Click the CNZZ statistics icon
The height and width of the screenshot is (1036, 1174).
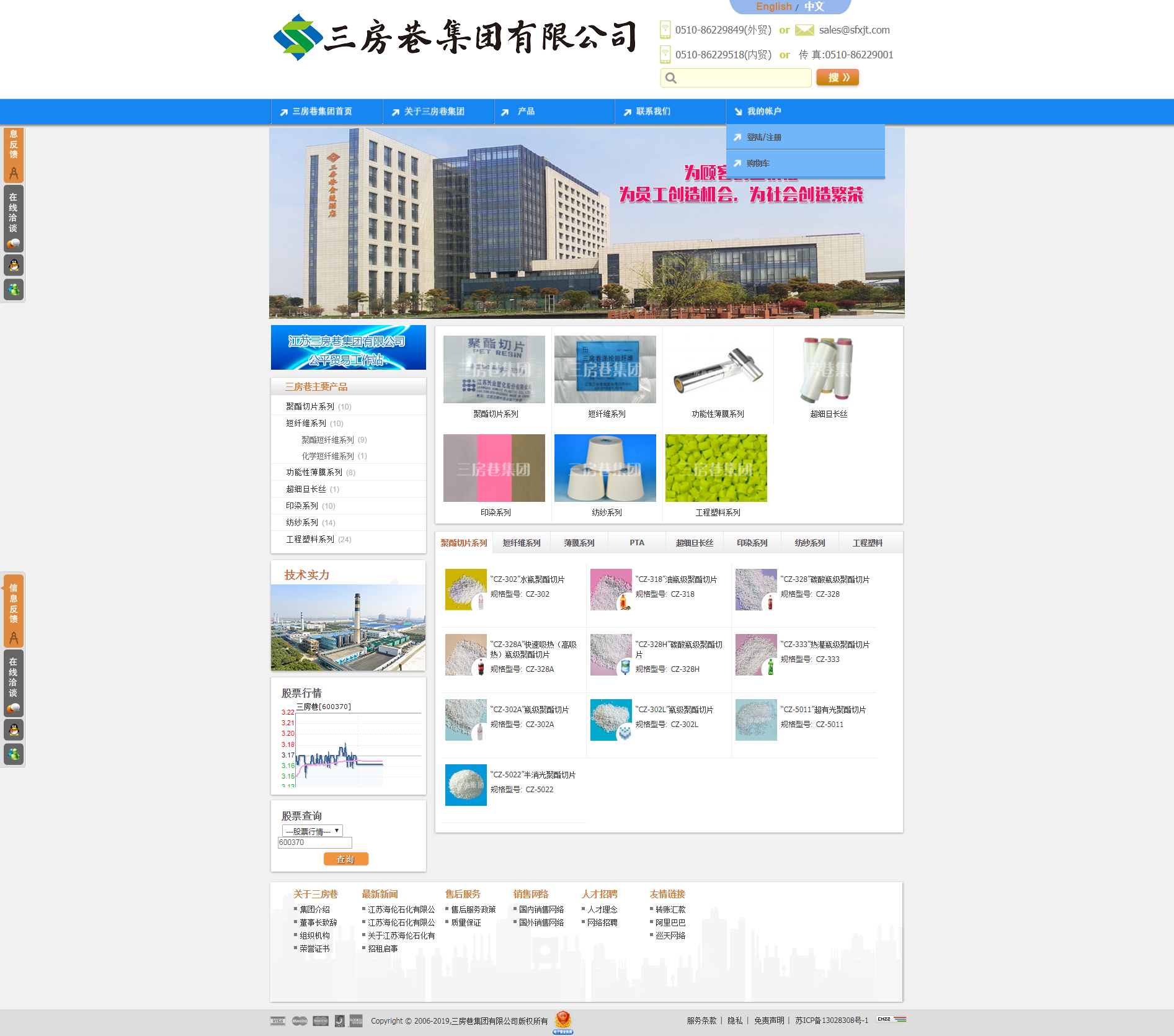(892, 1019)
